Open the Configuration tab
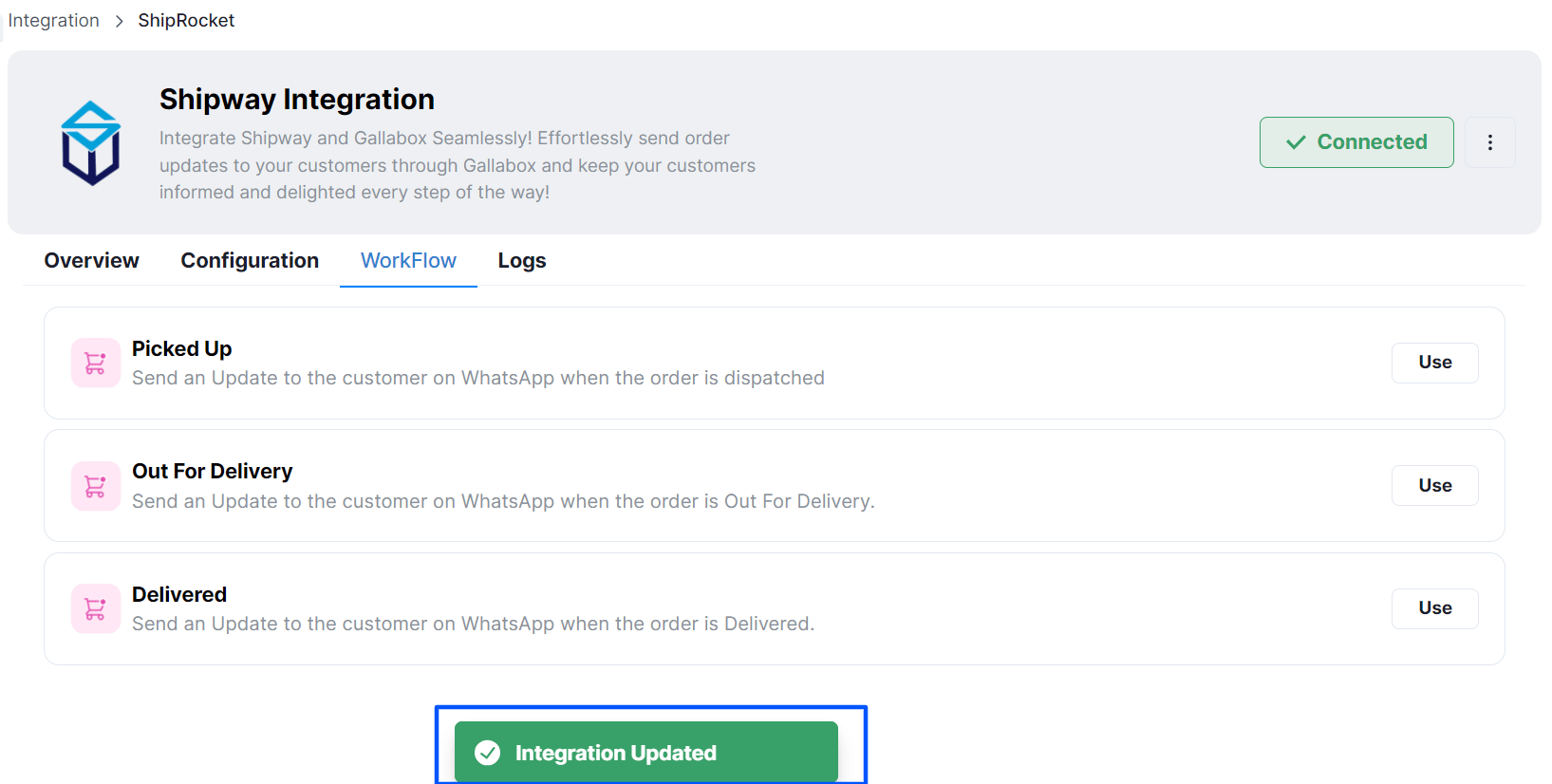The image size is (1552, 784). 250,260
